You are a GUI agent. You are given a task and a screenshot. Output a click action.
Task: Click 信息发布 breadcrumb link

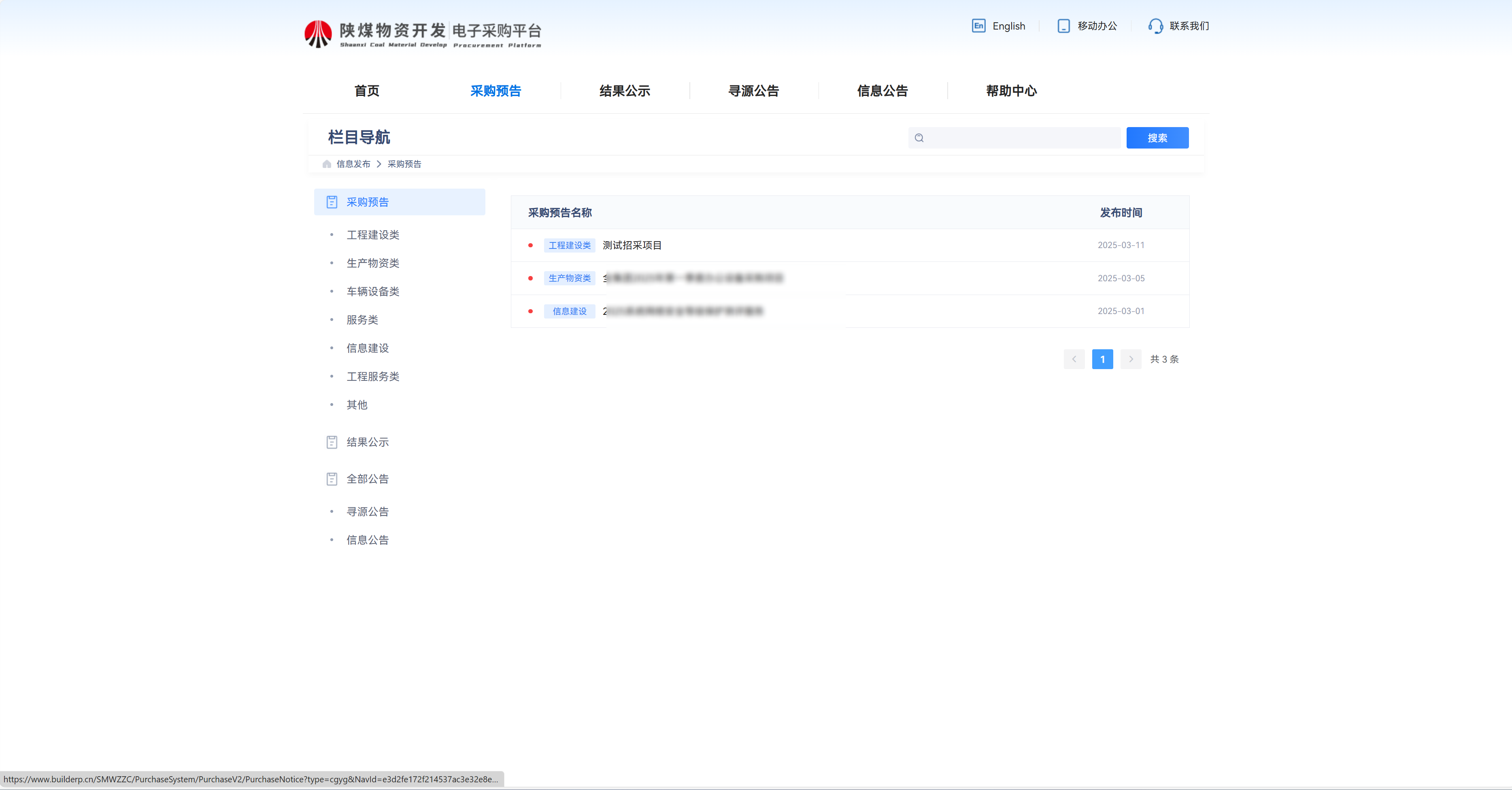(353, 164)
